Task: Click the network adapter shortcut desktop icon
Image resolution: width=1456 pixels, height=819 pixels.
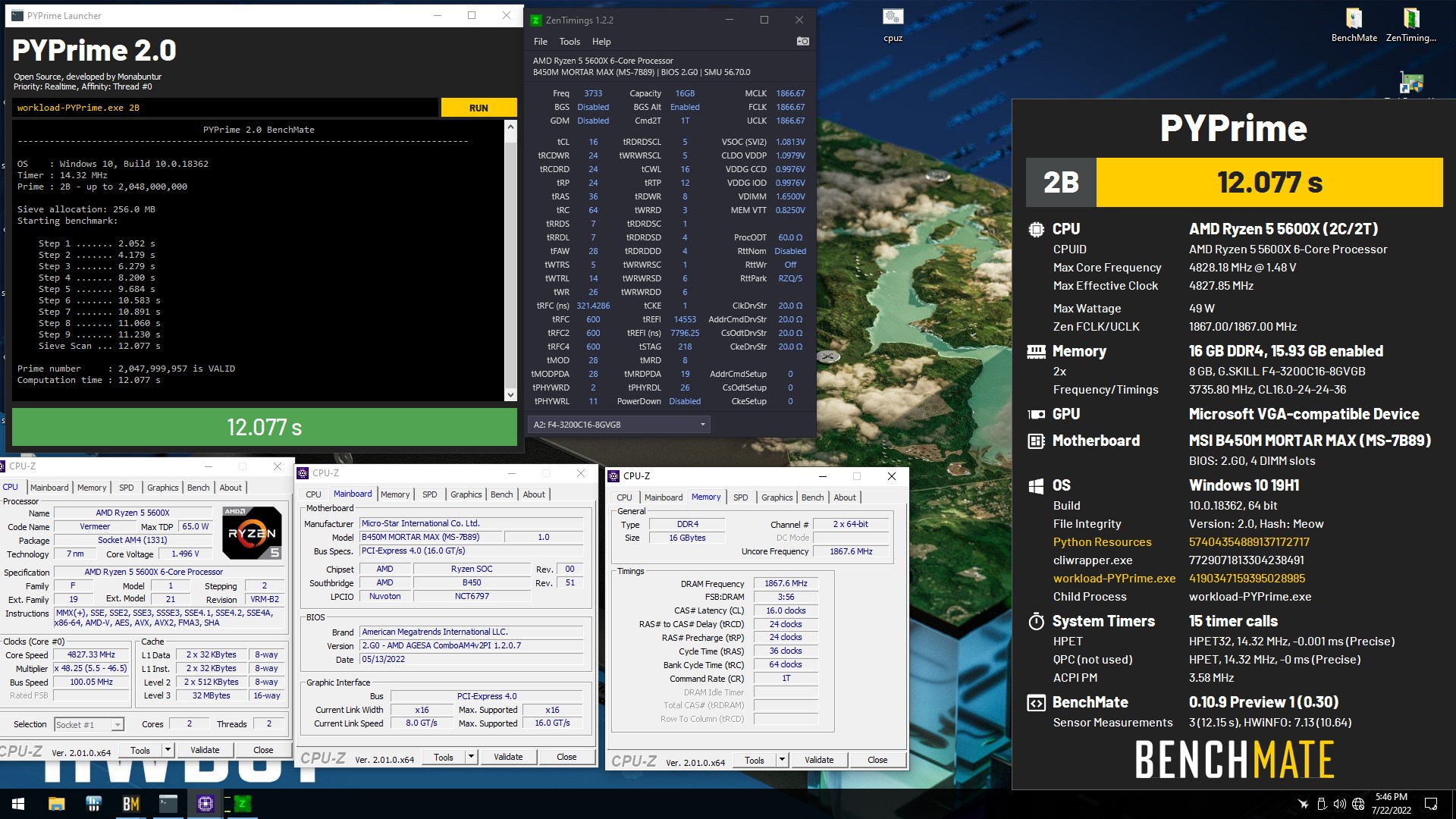Action: coord(1410,82)
